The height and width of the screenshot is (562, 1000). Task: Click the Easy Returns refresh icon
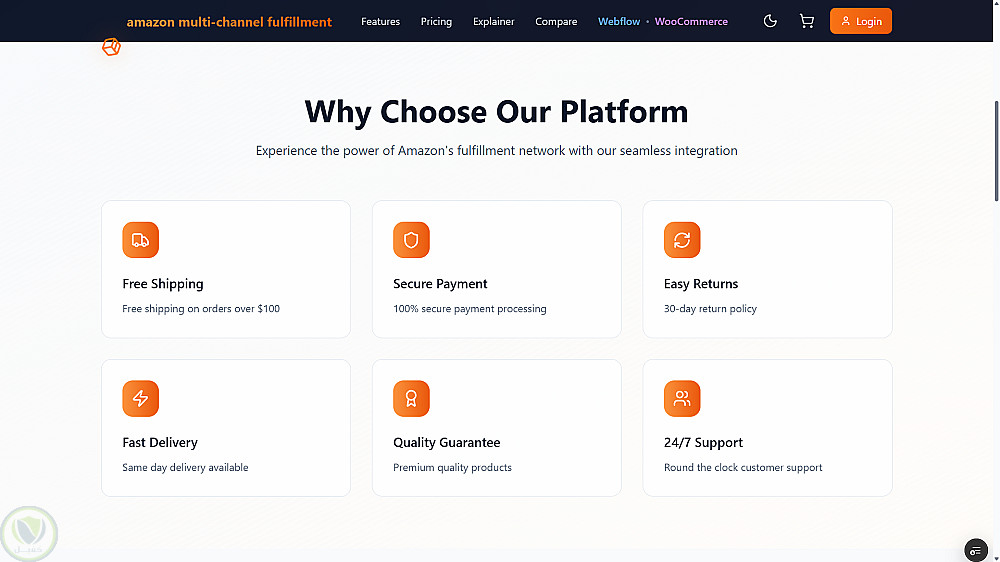[682, 240]
